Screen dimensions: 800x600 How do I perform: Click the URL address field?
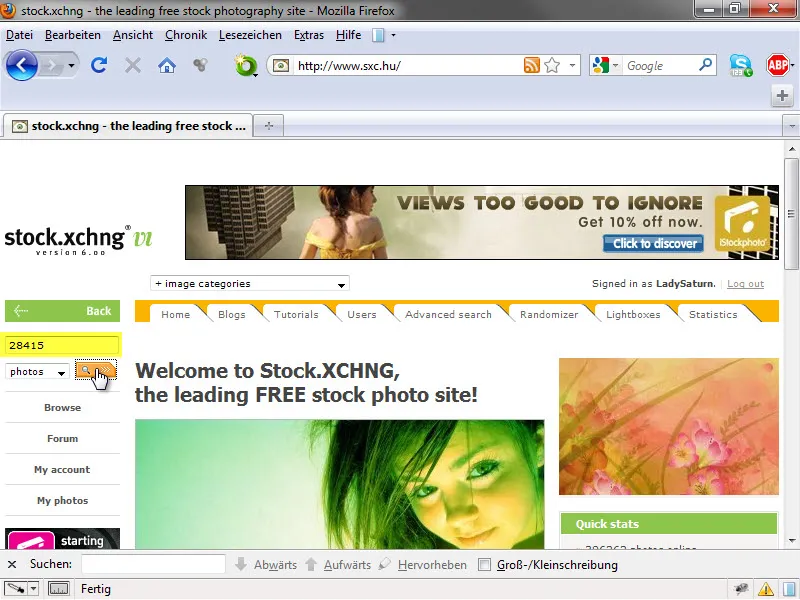click(x=408, y=65)
